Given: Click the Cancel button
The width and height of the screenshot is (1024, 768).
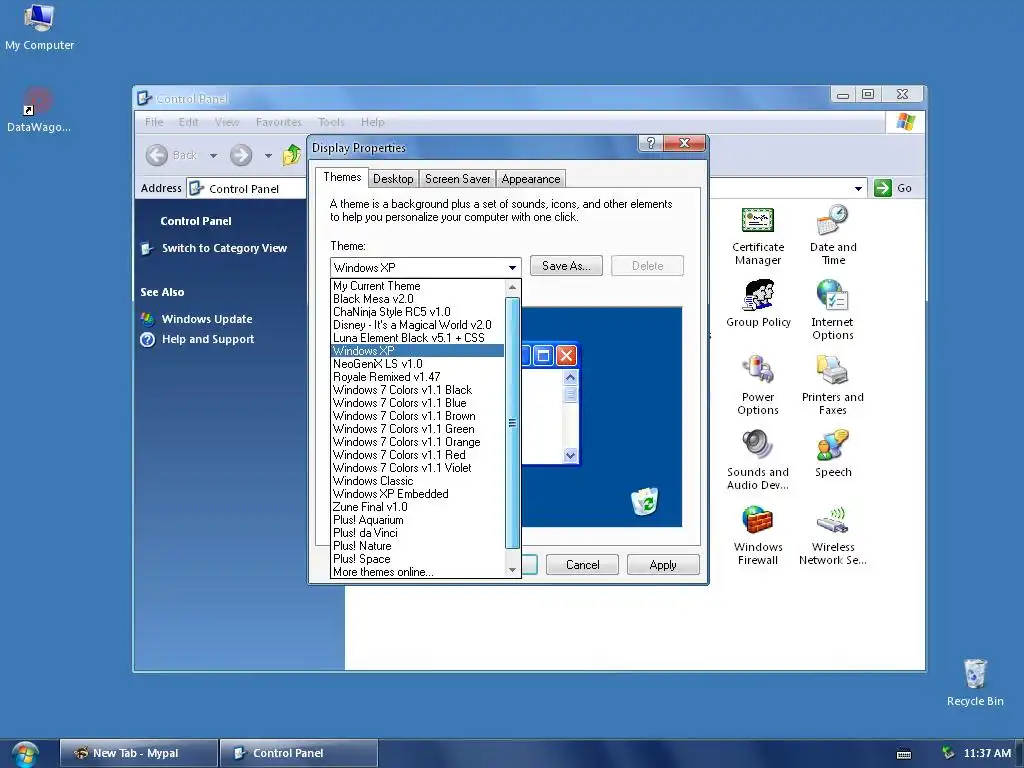Looking at the screenshot, I should tap(583, 565).
